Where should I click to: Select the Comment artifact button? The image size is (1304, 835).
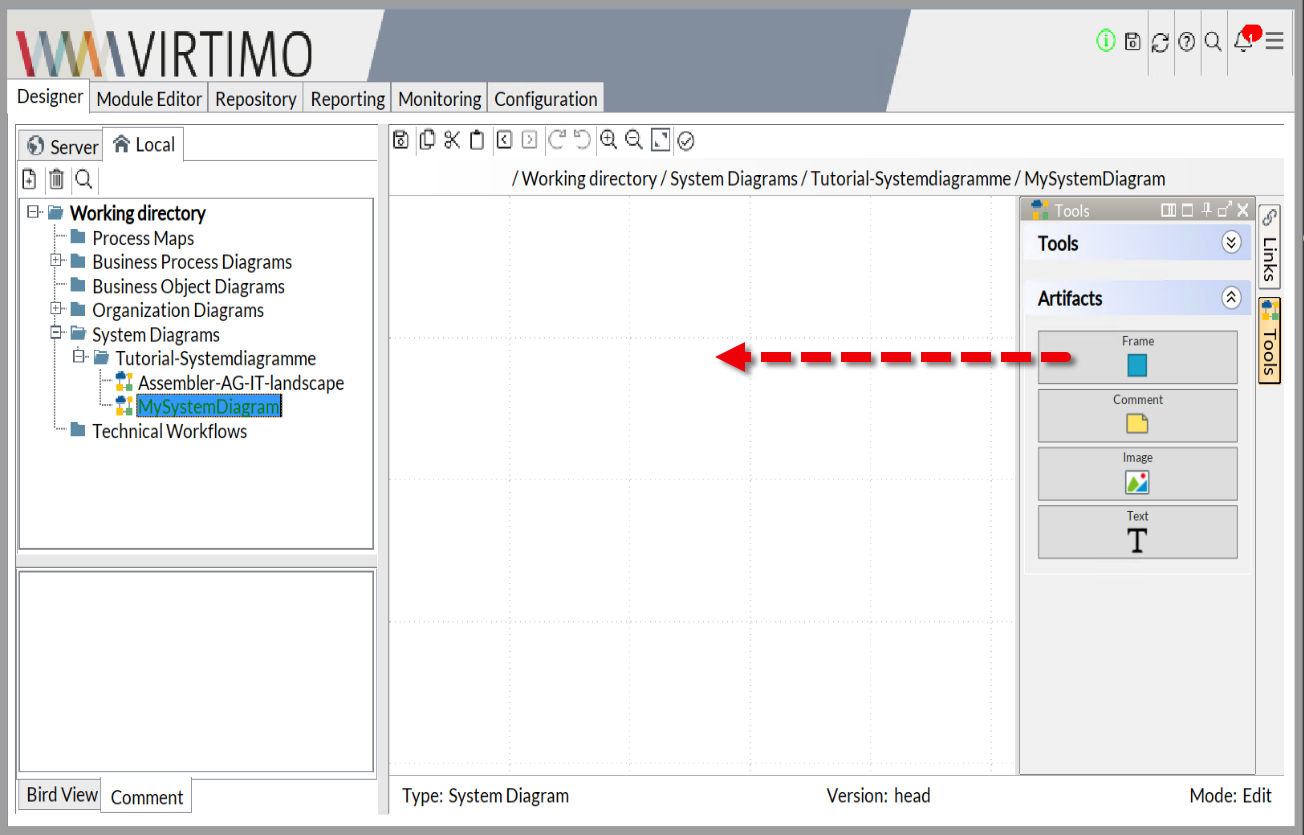pos(1137,415)
